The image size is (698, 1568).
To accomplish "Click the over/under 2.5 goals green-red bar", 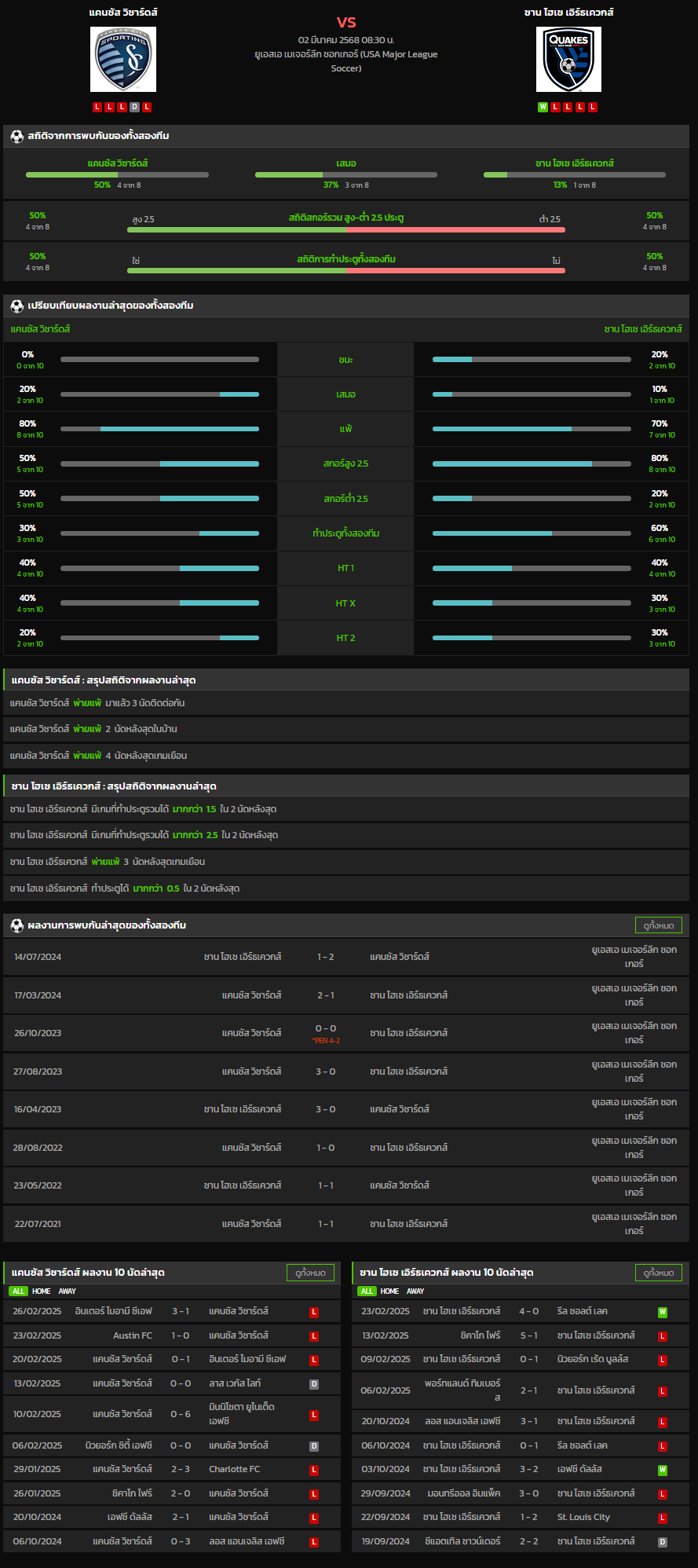I will click(x=346, y=229).
